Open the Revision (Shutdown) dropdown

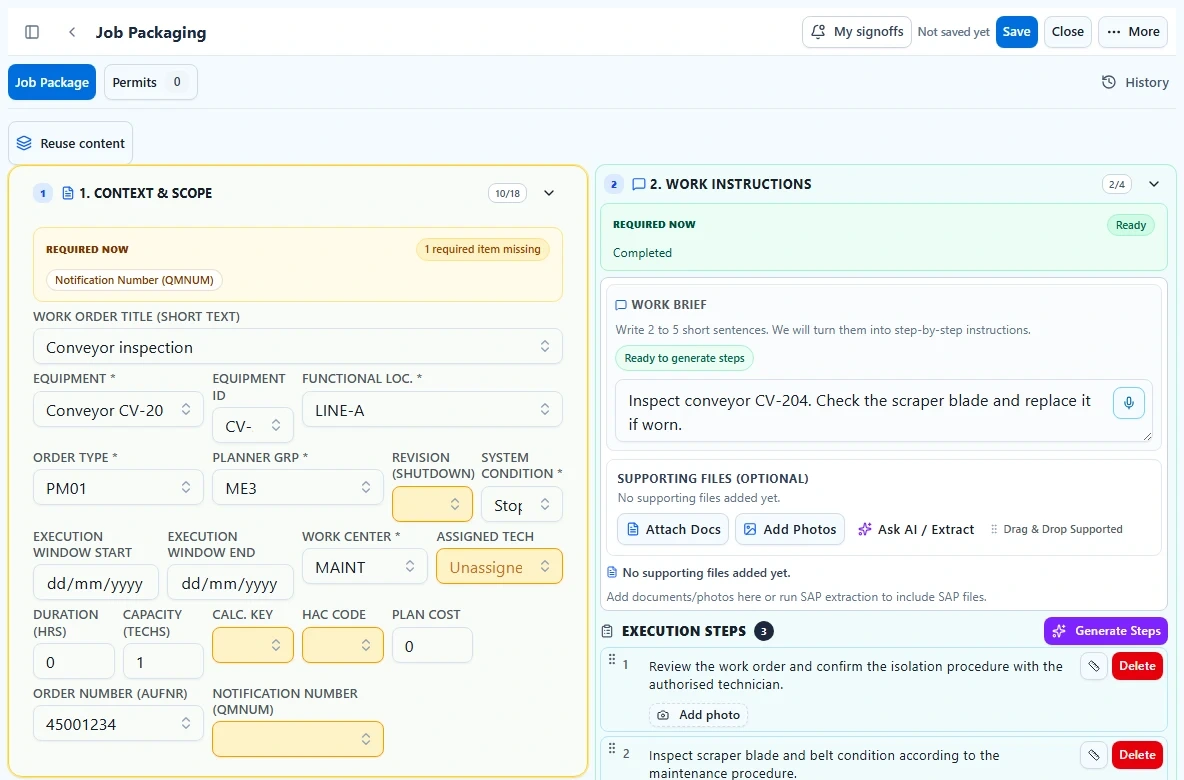click(432, 504)
